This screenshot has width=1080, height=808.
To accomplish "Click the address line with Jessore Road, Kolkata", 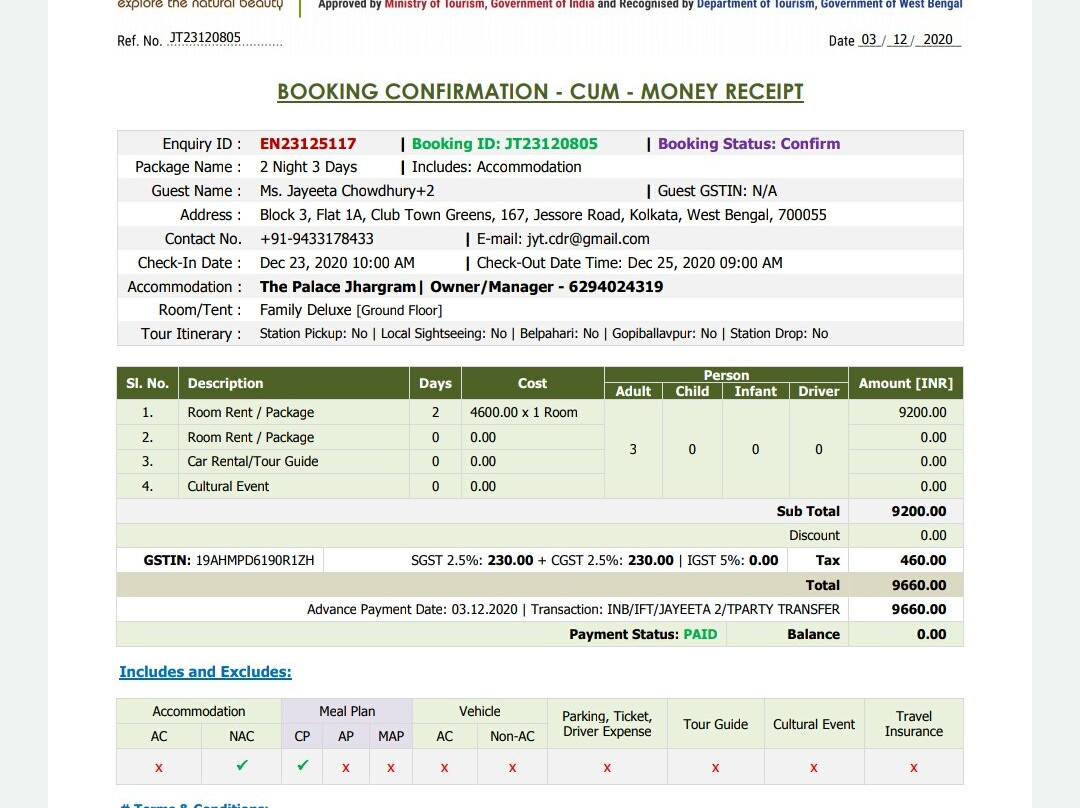I will coord(543,215).
